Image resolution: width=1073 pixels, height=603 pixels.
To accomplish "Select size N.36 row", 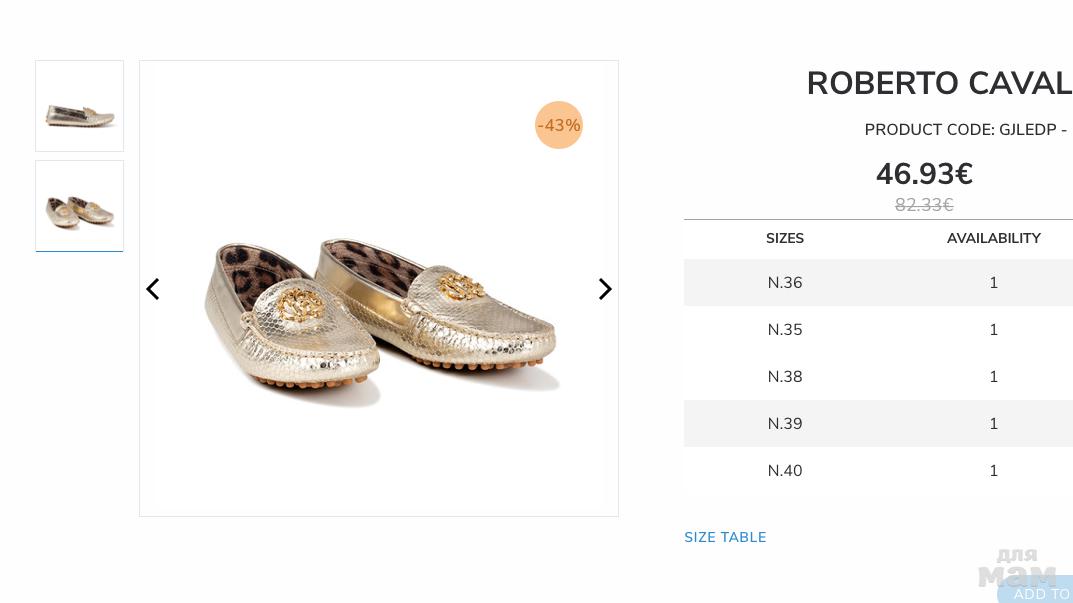I will (785, 283).
